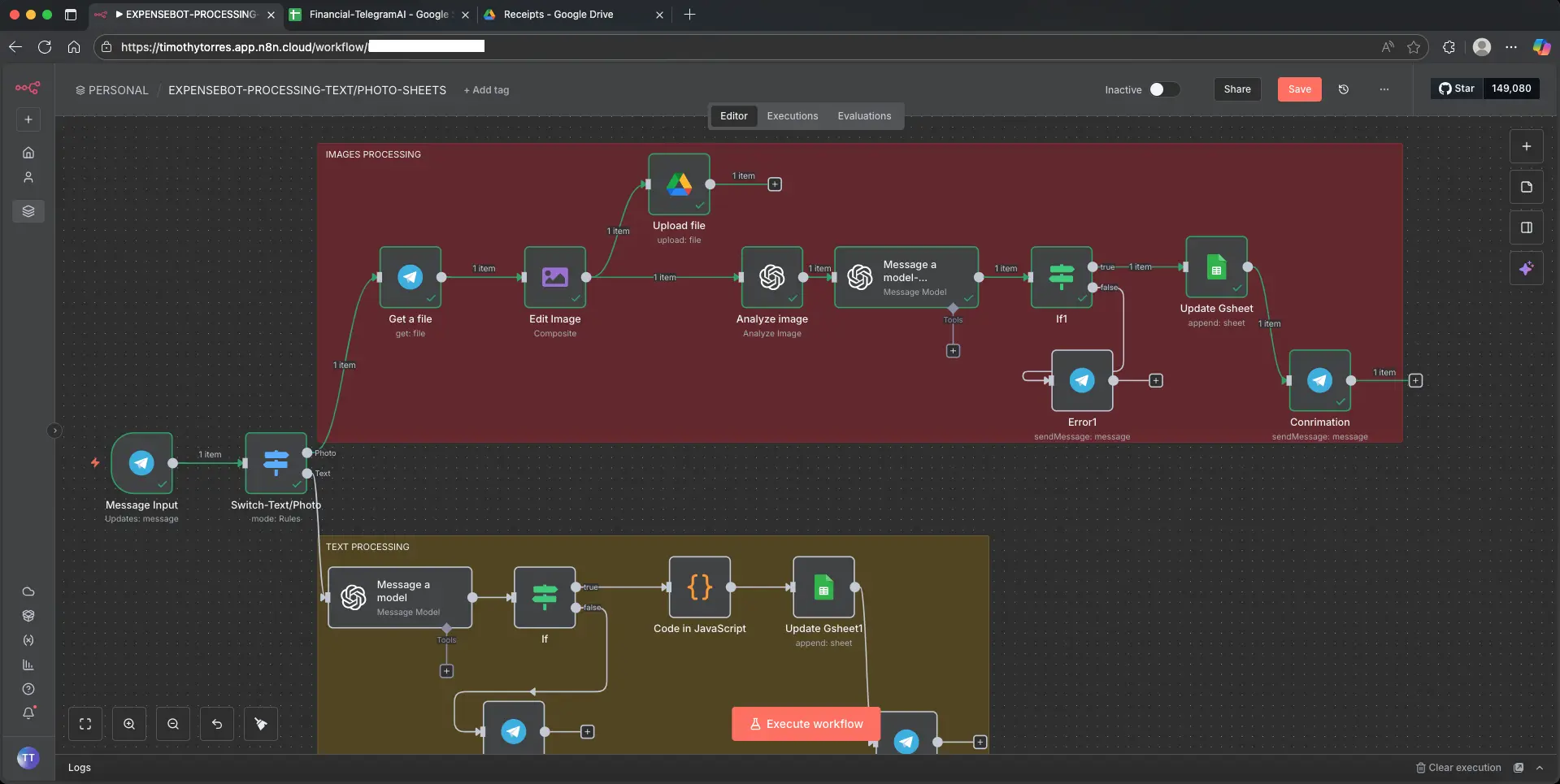The width and height of the screenshot is (1560, 784).
Task: Click the zoom to fit canvas icon
Action: coord(85,724)
